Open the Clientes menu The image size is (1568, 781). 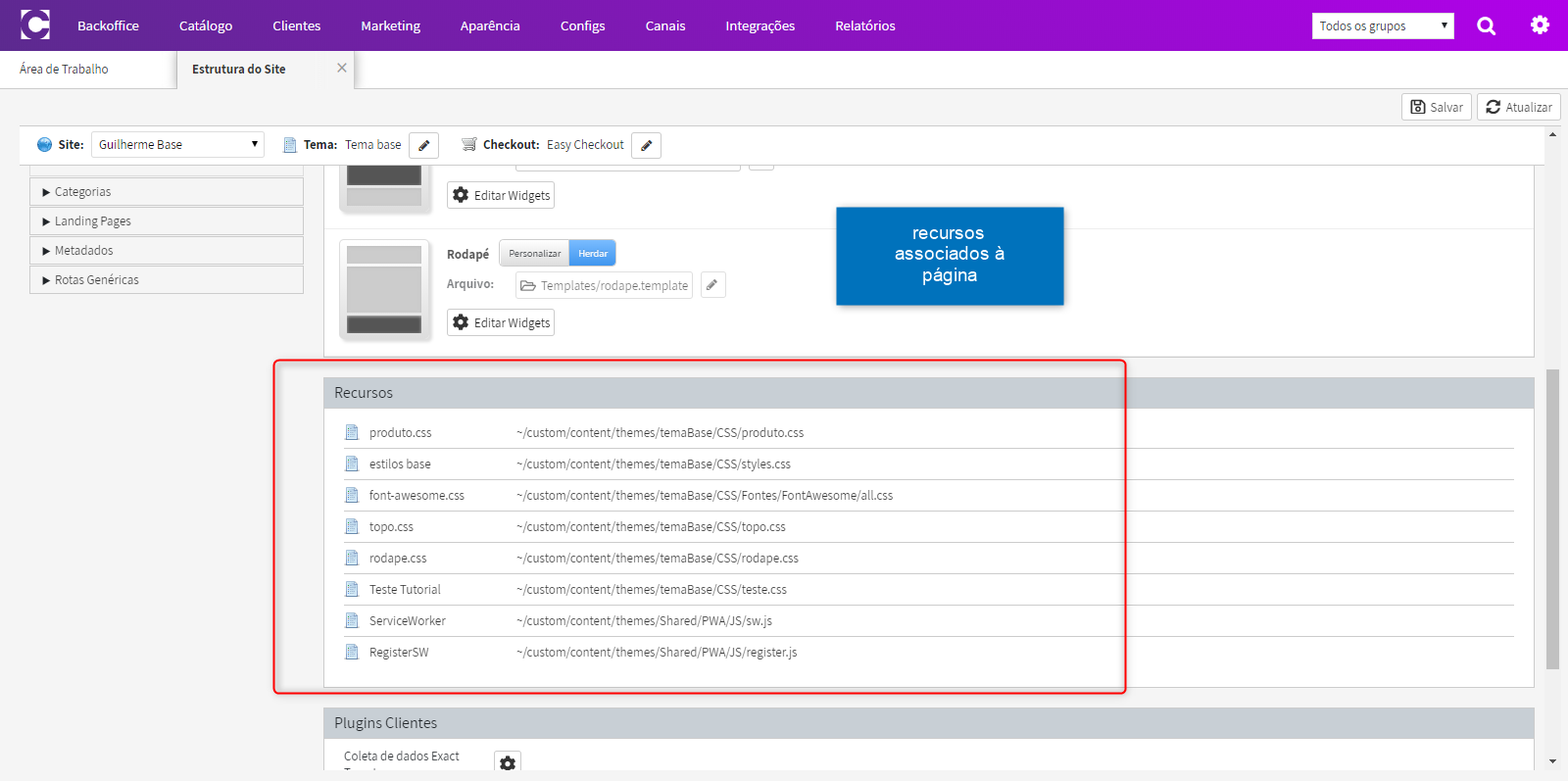(297, 25)
